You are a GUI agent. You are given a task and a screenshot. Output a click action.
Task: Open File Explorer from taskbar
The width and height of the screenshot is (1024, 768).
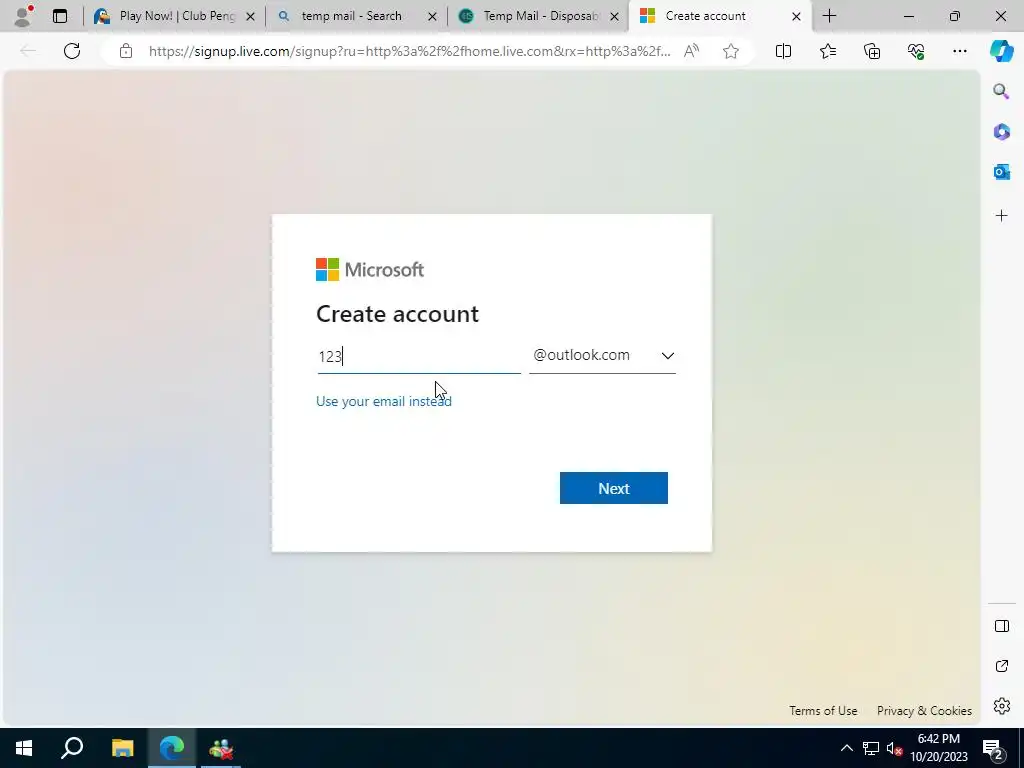pos(122,748)
